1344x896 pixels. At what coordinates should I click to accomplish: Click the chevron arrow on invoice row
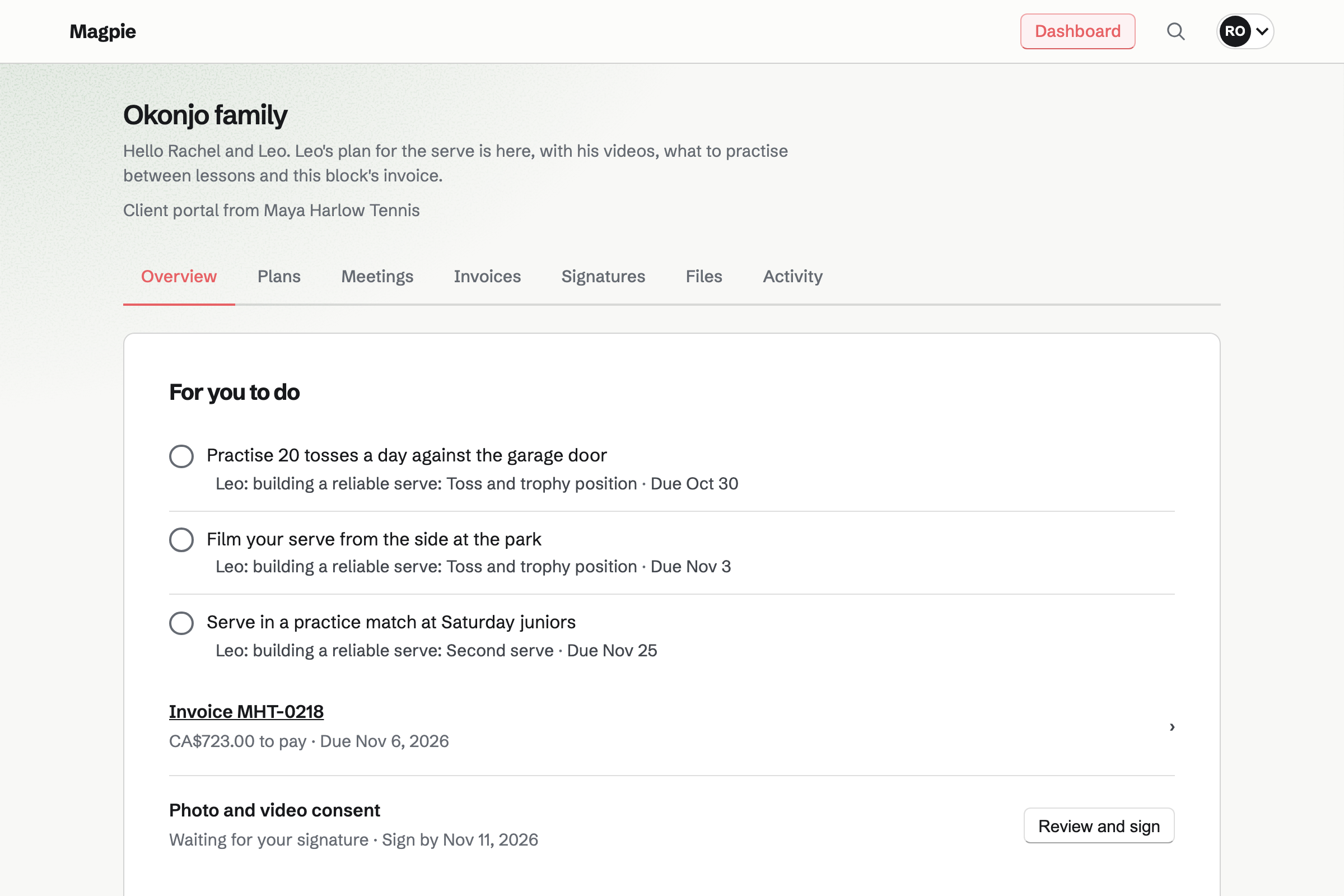(x=1172, y=727)
